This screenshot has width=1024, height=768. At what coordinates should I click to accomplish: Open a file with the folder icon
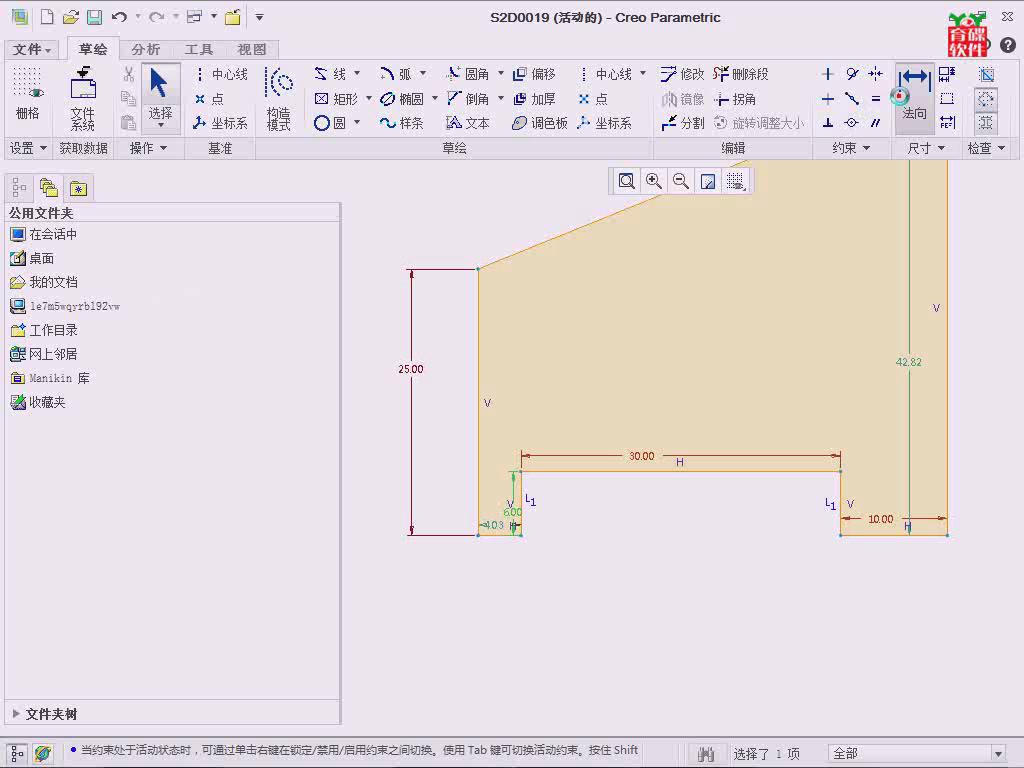(x=71, y=17)
